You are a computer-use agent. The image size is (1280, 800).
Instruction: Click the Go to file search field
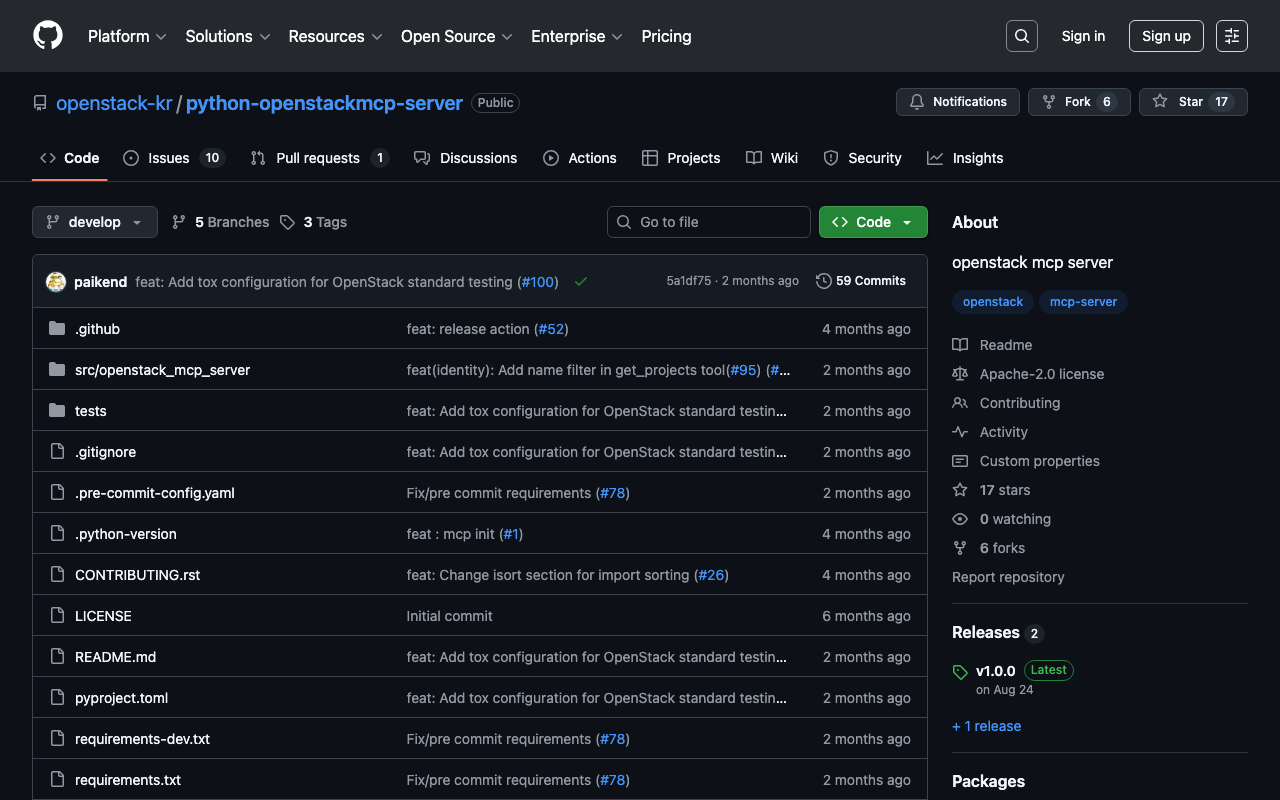coord(708,222)
